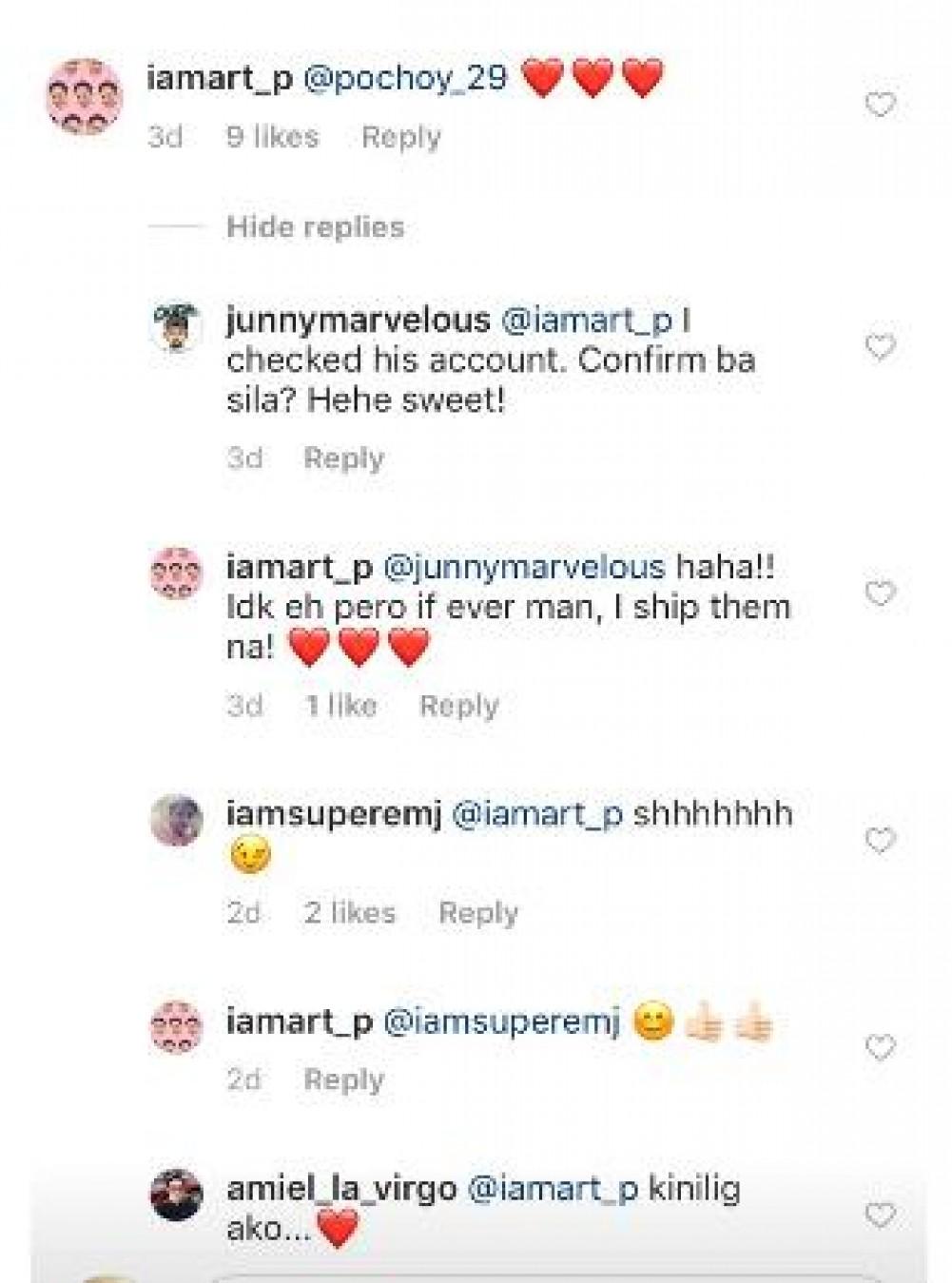This screenshot has width=952, height=1283.
Task: Tap heart on iamart_p's thumbs-up reply
Action: (880, 1048)
